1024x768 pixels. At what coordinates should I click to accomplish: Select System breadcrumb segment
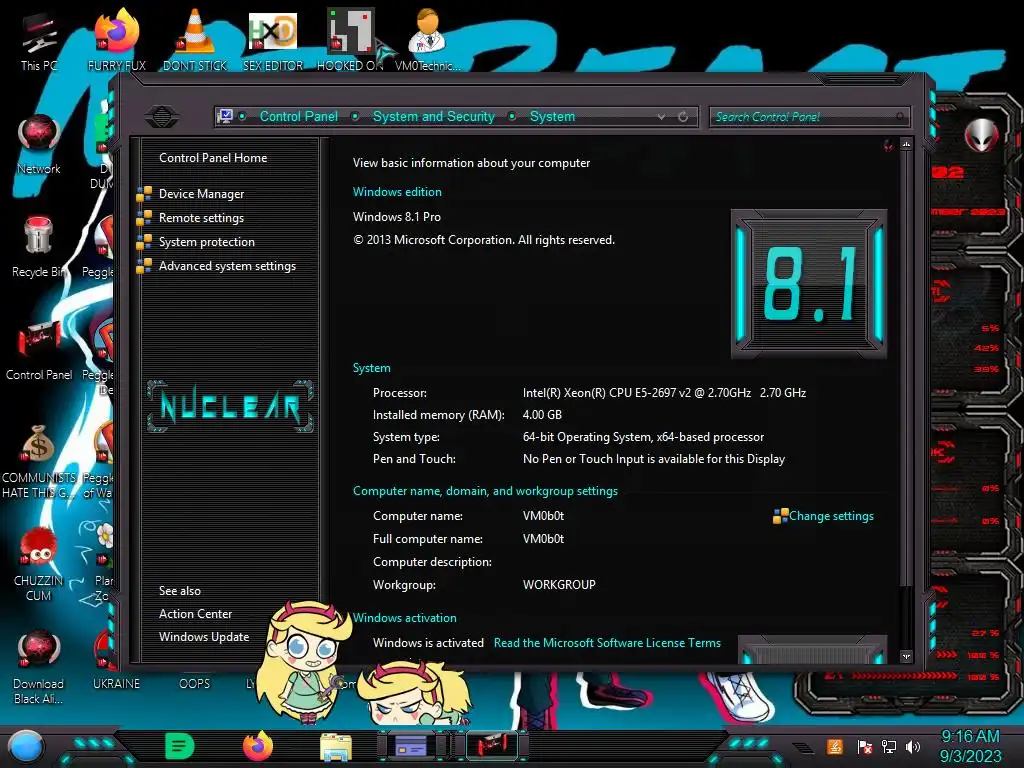coord(552,116)
